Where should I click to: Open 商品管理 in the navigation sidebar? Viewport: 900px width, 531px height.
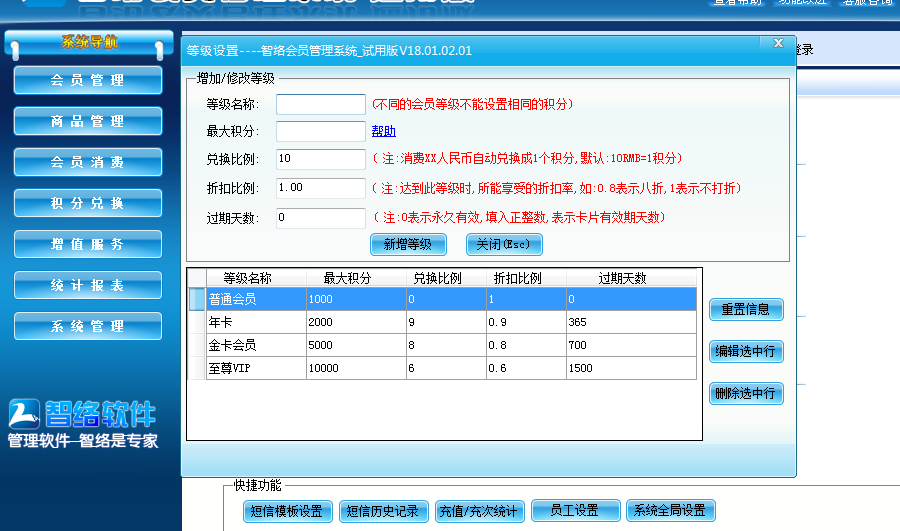[88, 121]
